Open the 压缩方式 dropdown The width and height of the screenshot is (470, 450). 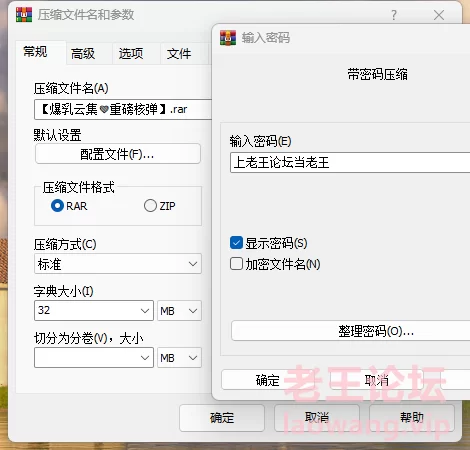118,264
